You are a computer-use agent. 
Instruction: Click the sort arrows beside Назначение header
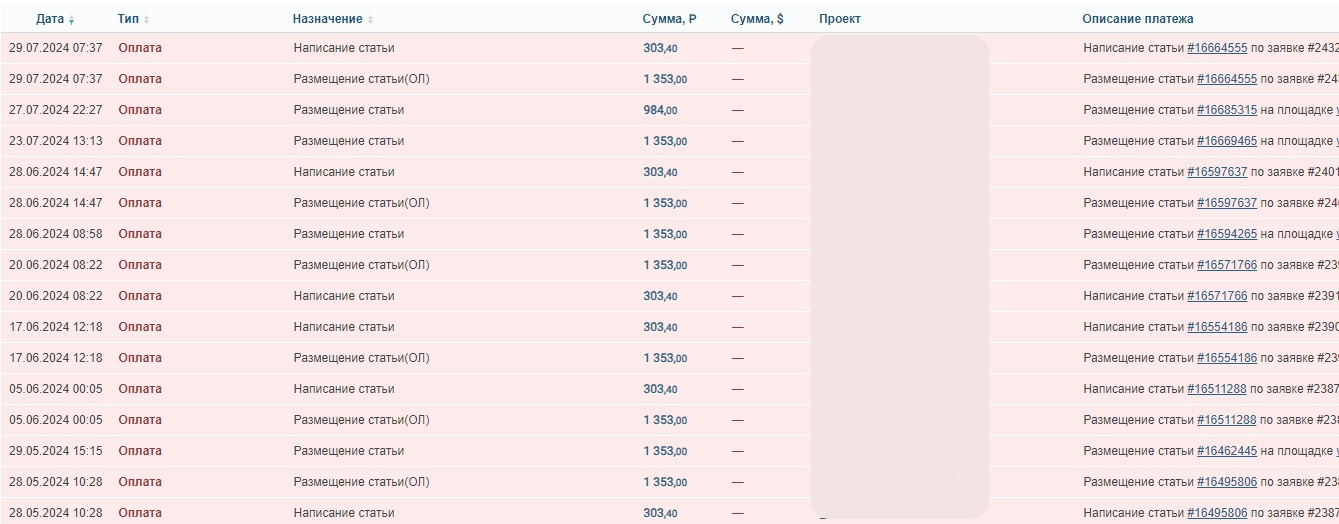(371, 20)
